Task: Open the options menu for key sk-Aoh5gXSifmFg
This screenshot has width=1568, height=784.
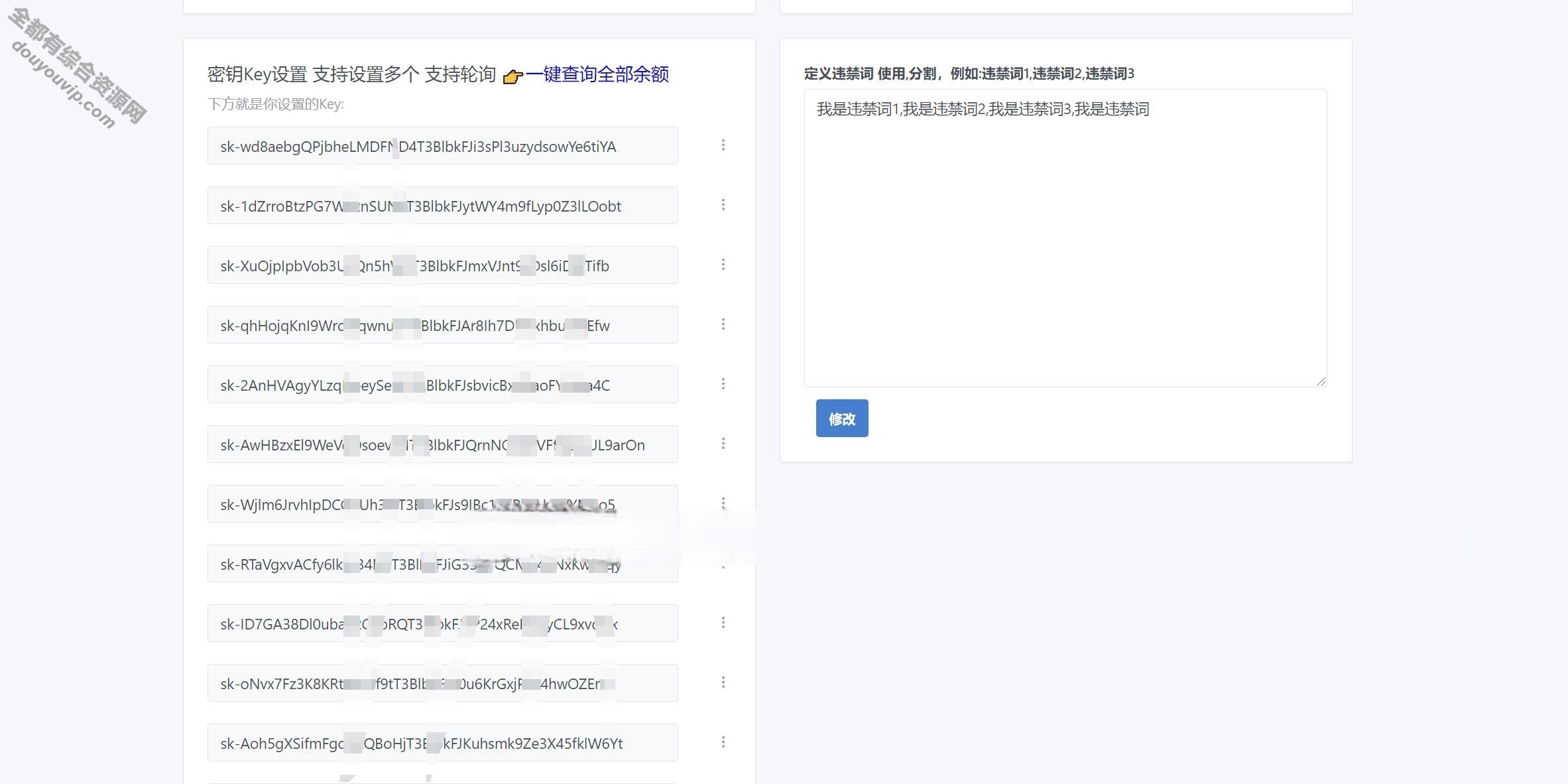Action: 723,742
